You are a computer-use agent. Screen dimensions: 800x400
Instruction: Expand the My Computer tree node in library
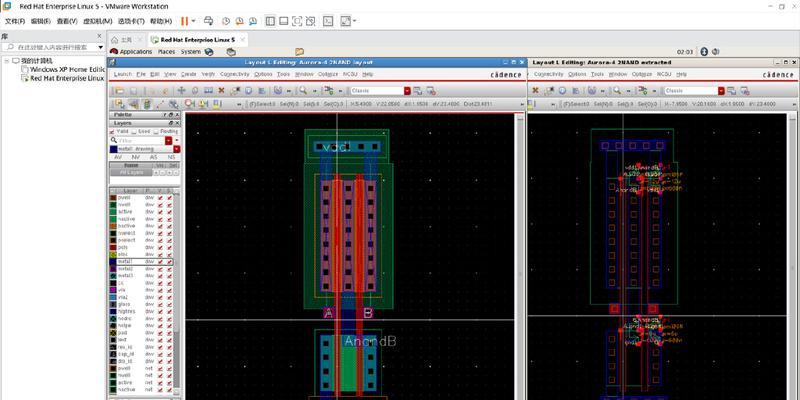coord(7,61)
